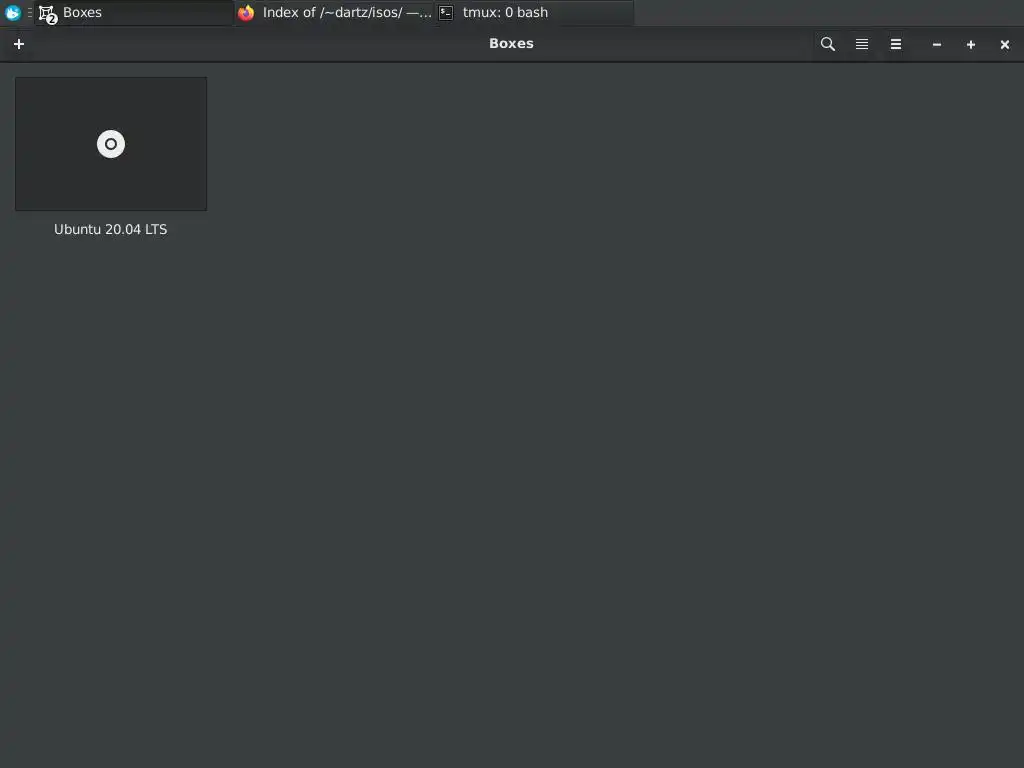Open the Ubuntu 20.04 LTS box thumbnail
The width and height of the screenshot is (1024, 768).
[111, 144]
